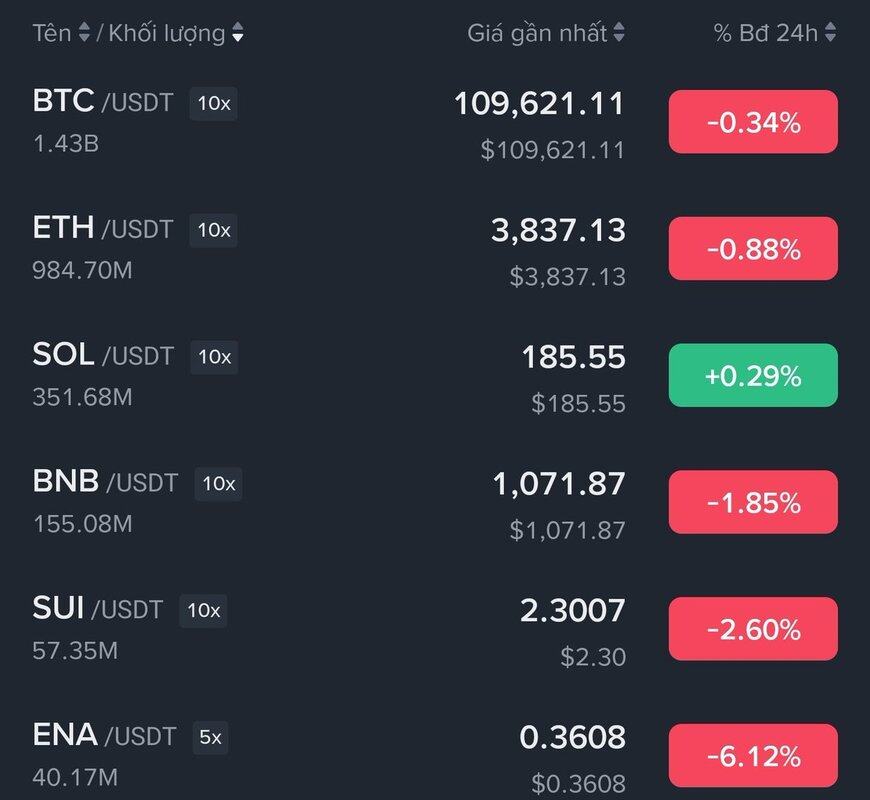Sort by name using Tên arrows
870x800 pixels.
pyautogui.click(x=84, y=33)
